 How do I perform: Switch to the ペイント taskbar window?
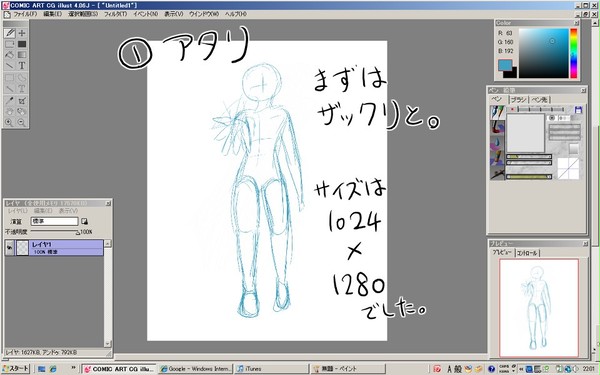348,369
